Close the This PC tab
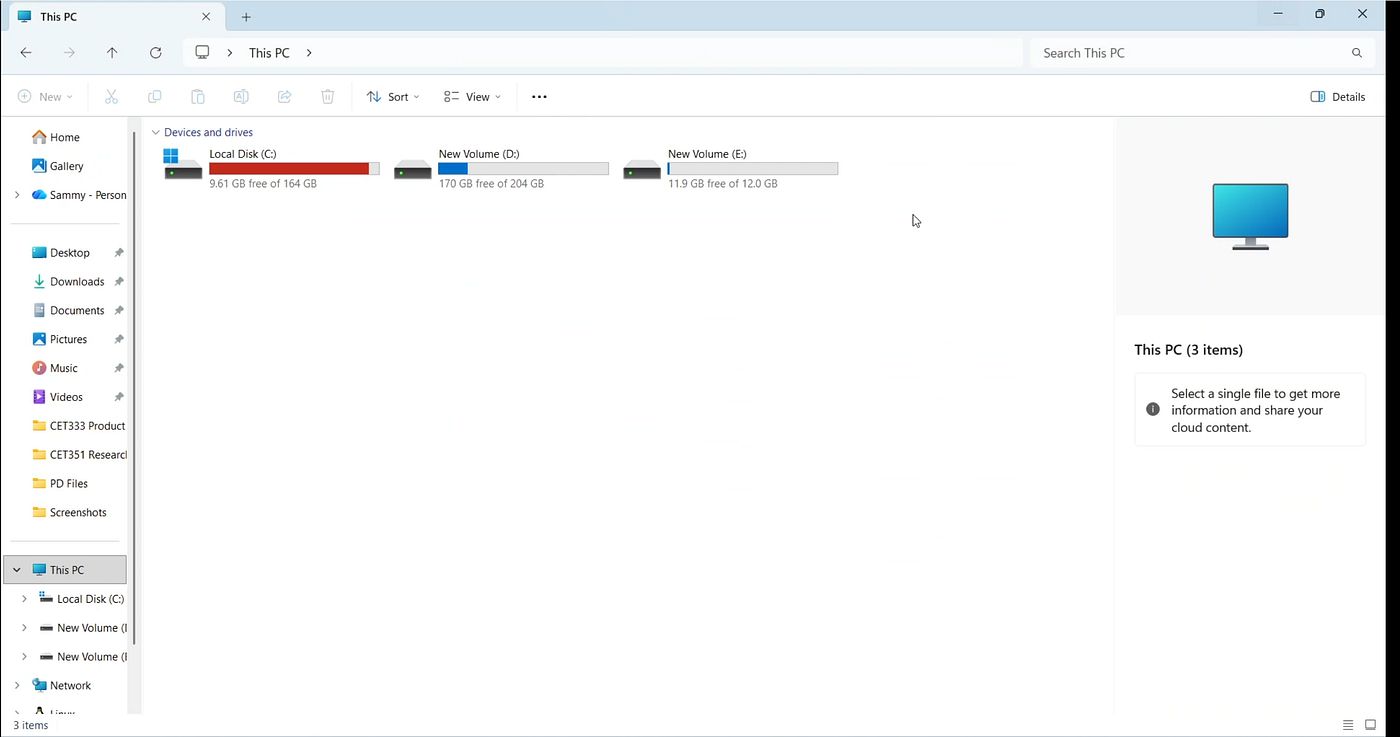 click(206, 17)
